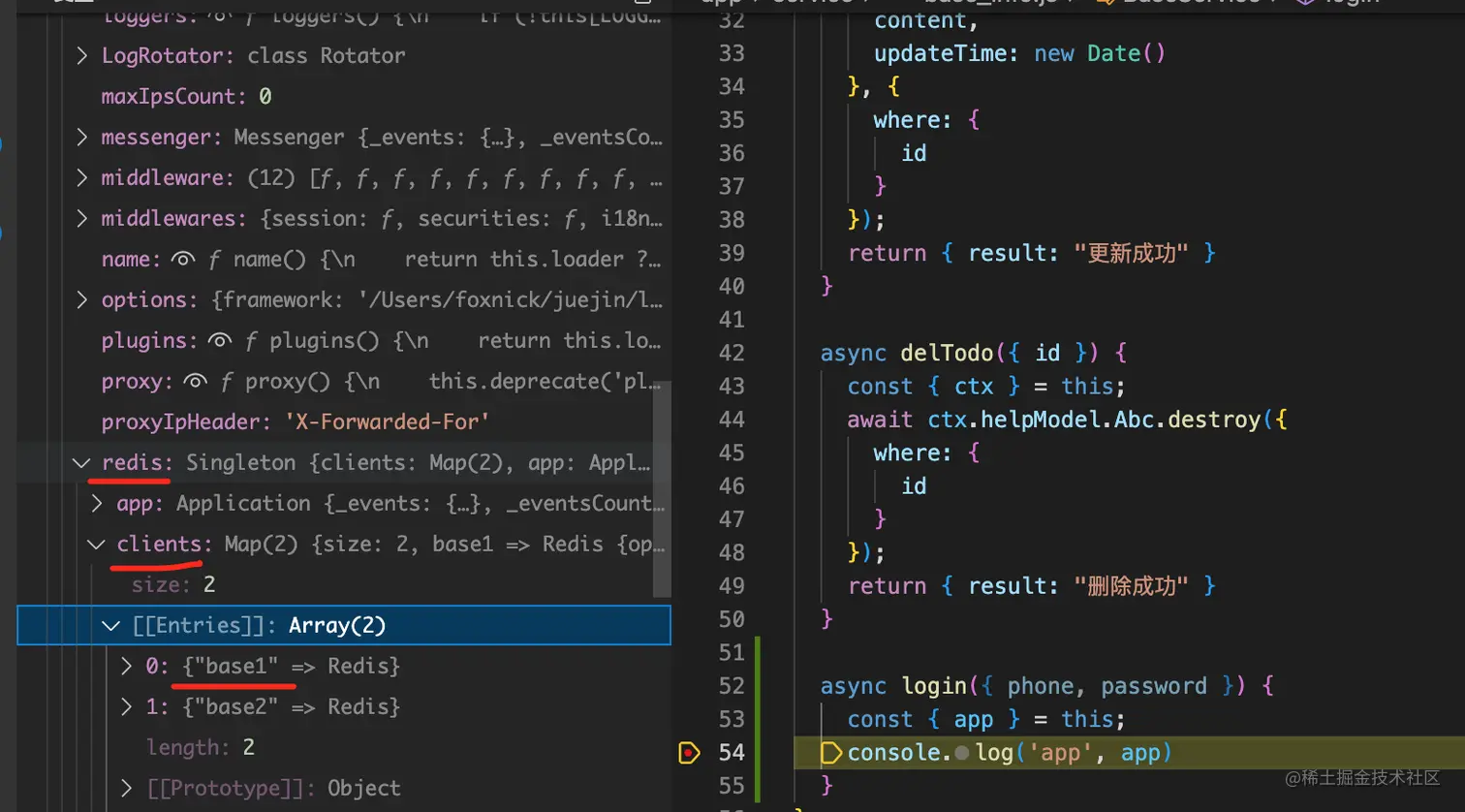Collapse the redis Singleton entry

82,463
